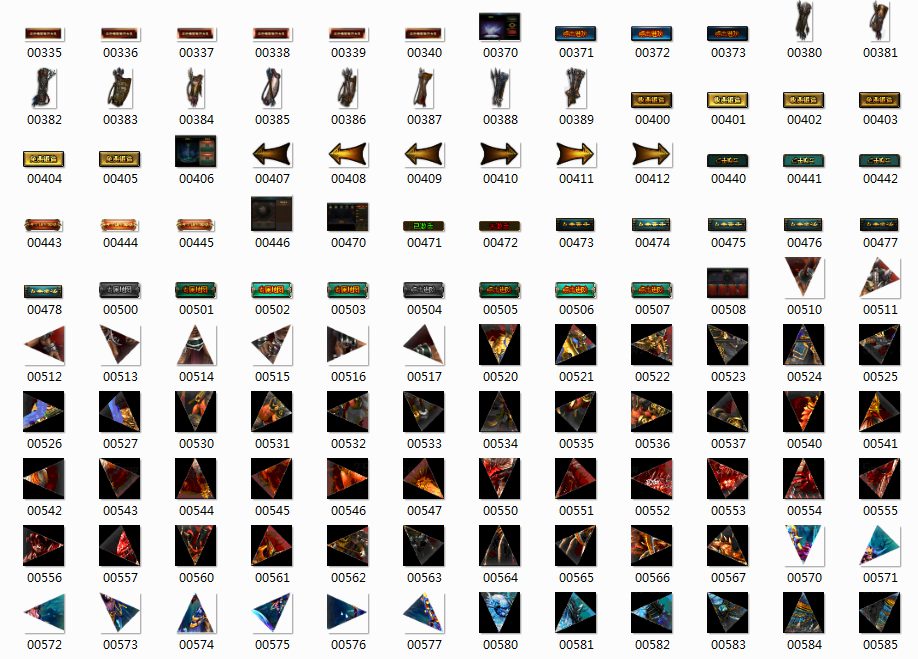Open the interface screenshot thumbnail 00406
This screenshot has width=918, height=659.
pyautogui.click(x=196, y=151)
